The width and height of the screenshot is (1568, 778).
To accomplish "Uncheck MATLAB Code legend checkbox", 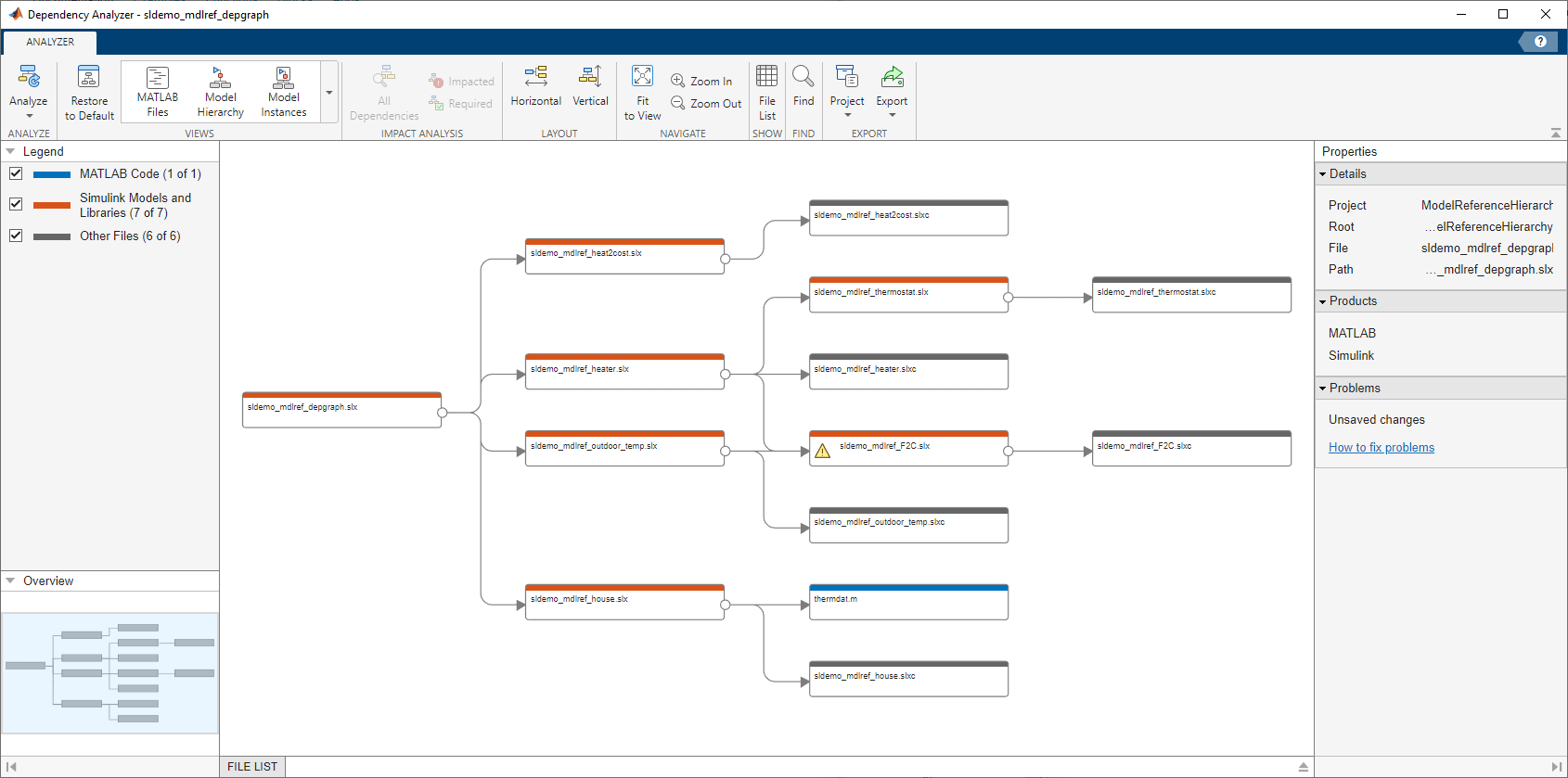I will coord(16,173).
